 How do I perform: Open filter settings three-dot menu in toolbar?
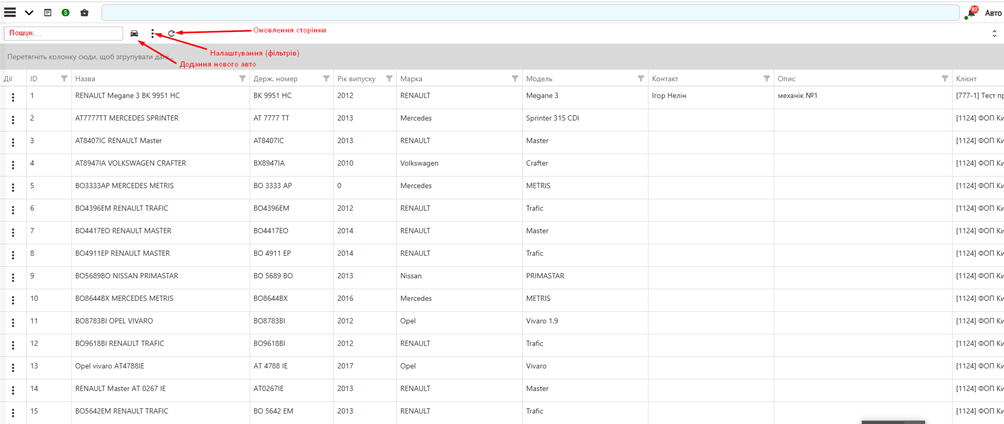(x=152, y=33)
